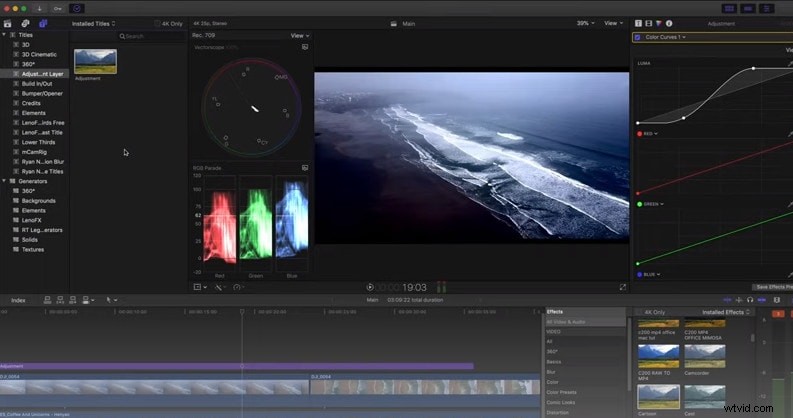793x418 pixels.
Task: Click the Vectorscope settings icon
Action: point(305,47)
